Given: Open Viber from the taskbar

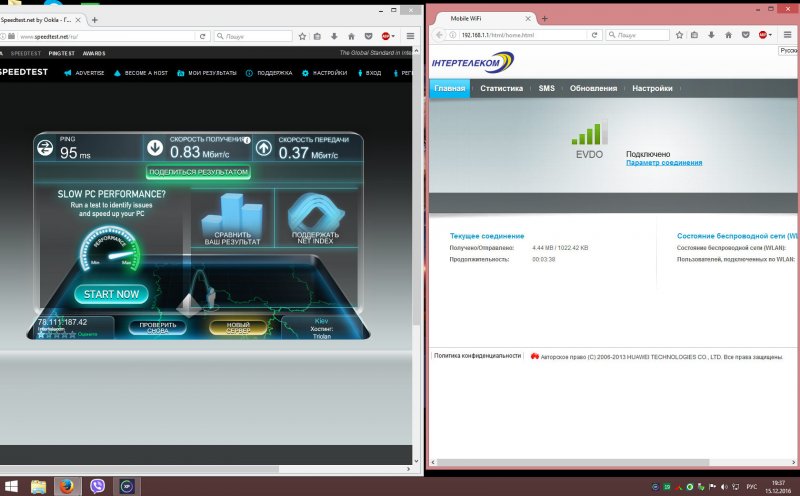Looking at the screenshot, I should point(98,486).
